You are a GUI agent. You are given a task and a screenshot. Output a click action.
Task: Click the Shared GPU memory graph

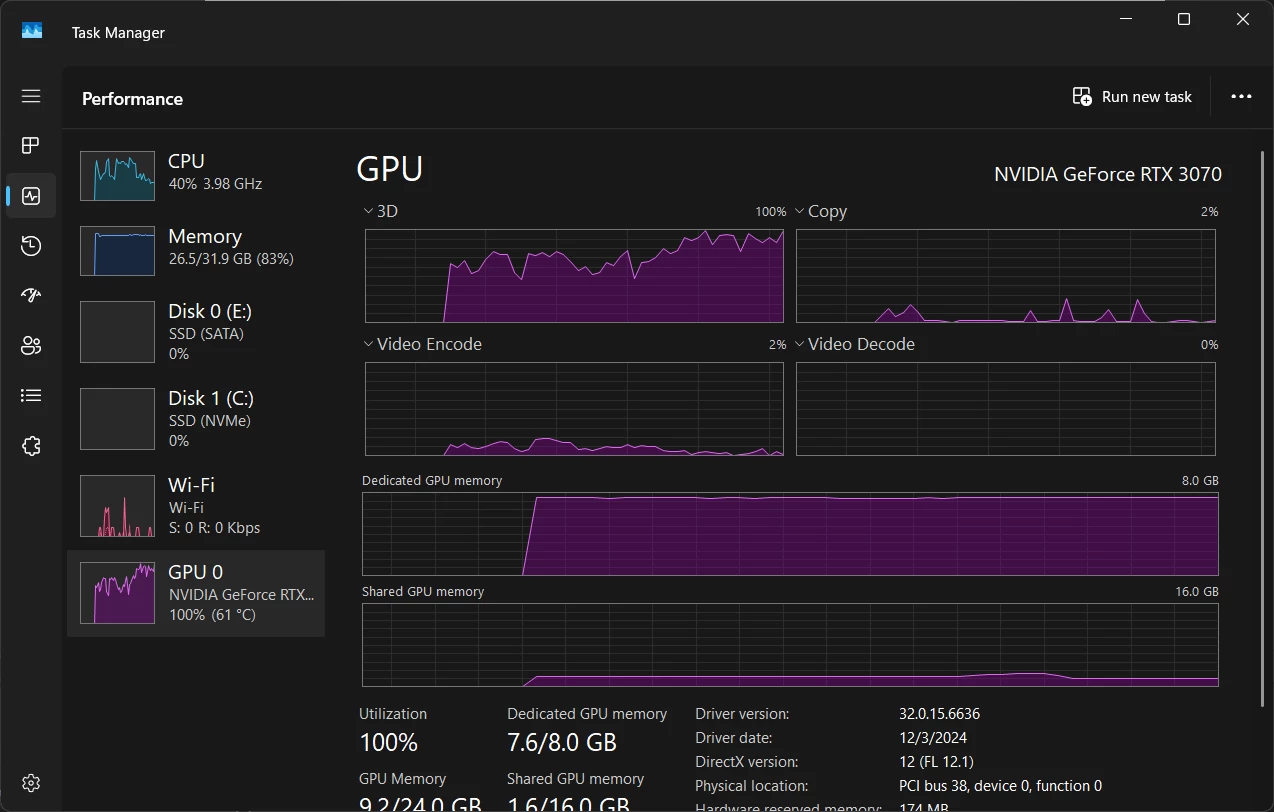pos(790,645)
